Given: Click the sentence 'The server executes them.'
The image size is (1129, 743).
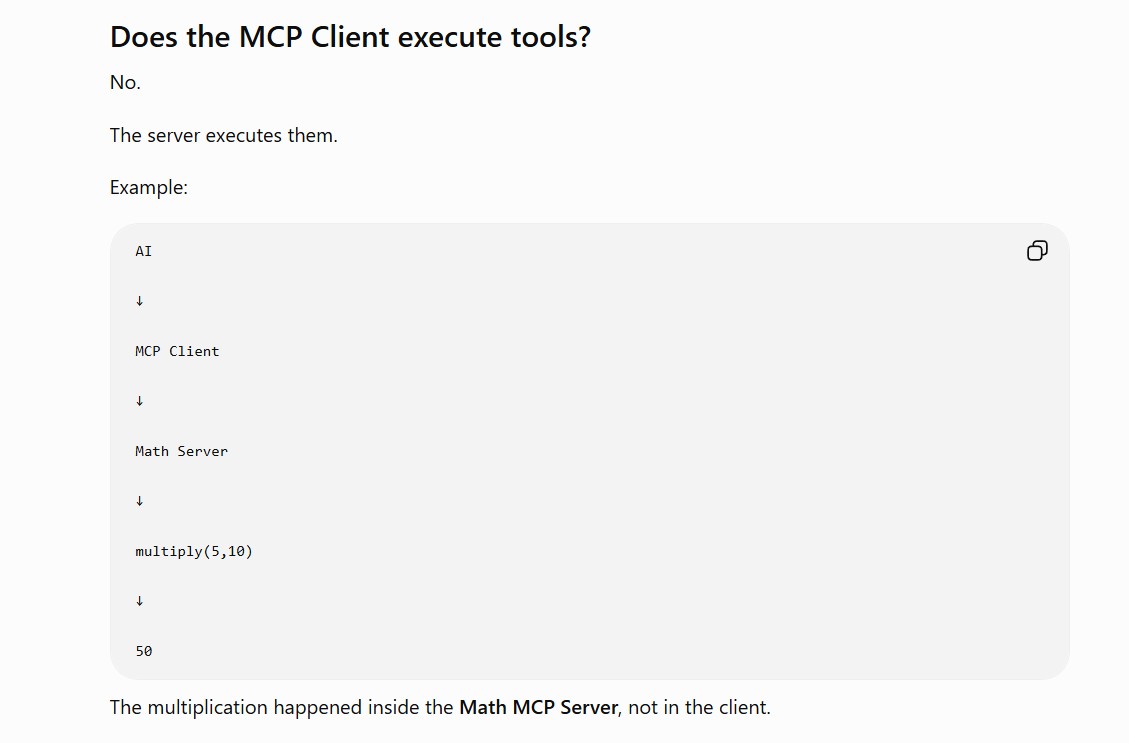Looking at the screenshot, I should tap(223, 135).
